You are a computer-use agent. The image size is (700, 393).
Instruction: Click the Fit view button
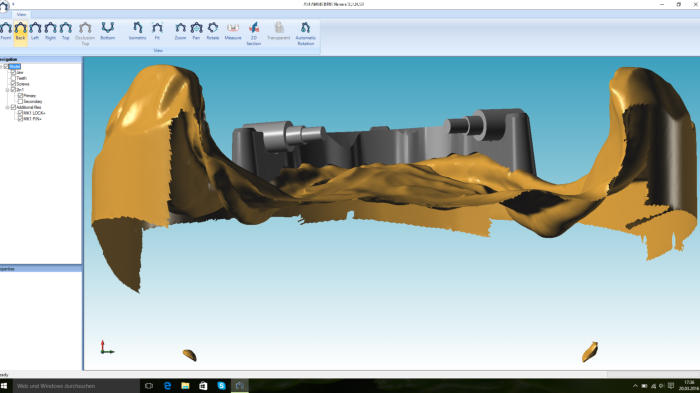click(x=157, y=31)
